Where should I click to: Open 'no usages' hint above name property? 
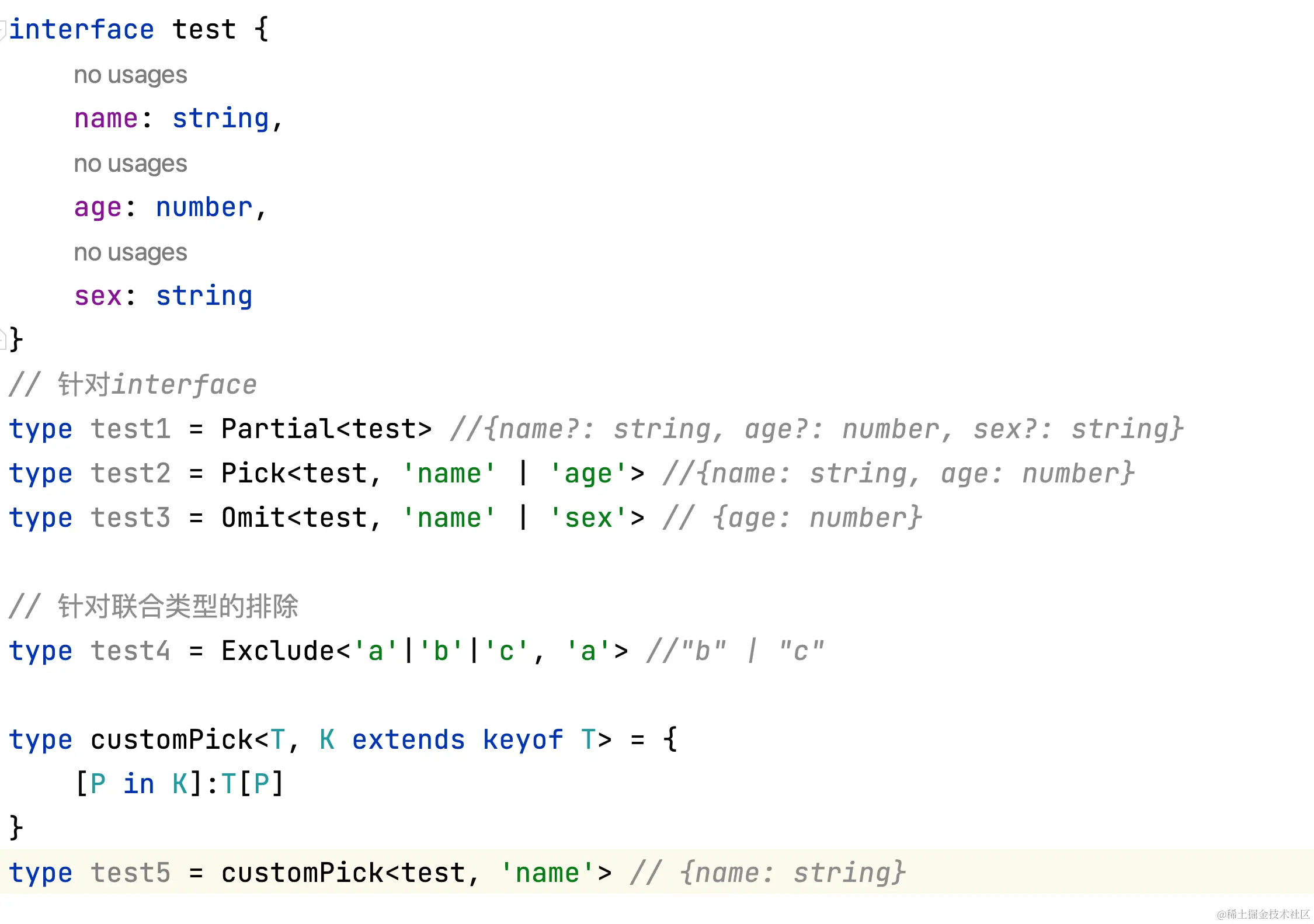point(130,75)
